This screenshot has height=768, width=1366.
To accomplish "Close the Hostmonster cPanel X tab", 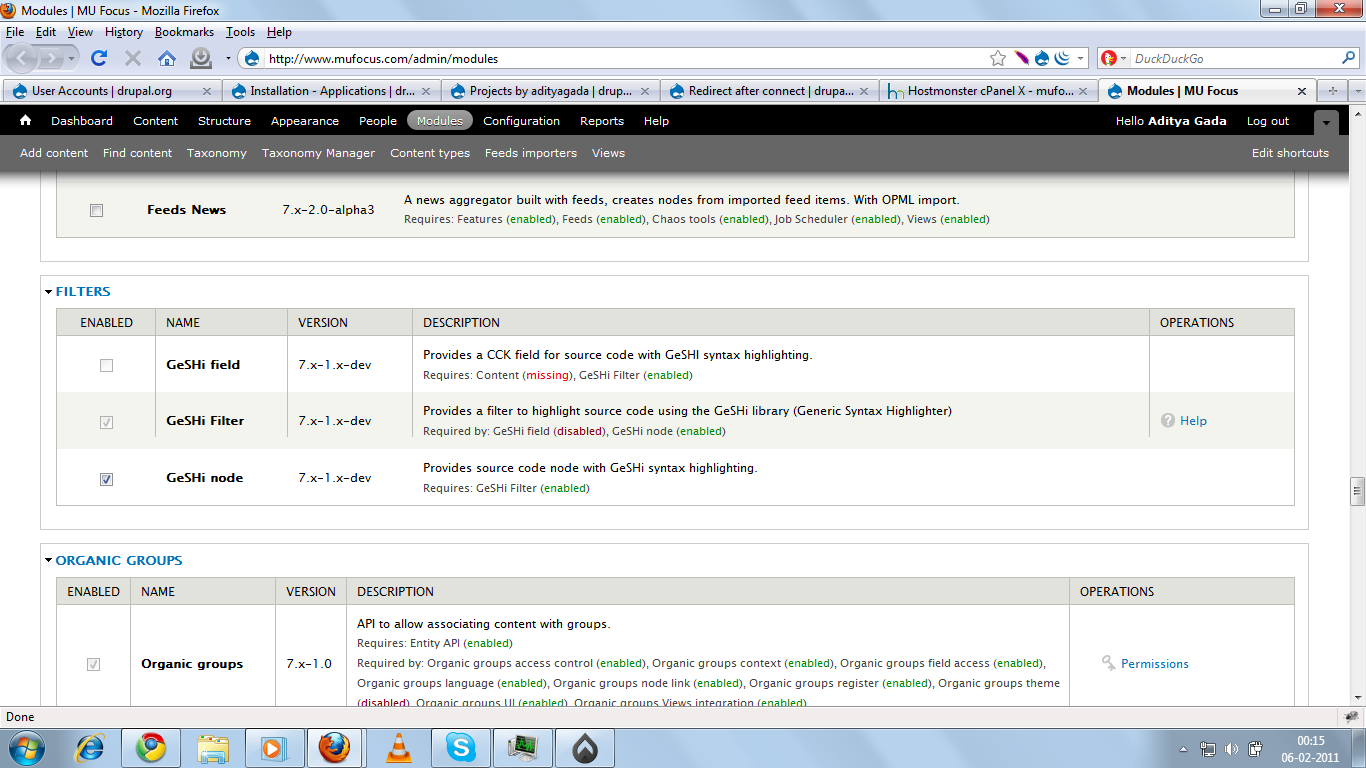I will click(x=1083, y=91).
